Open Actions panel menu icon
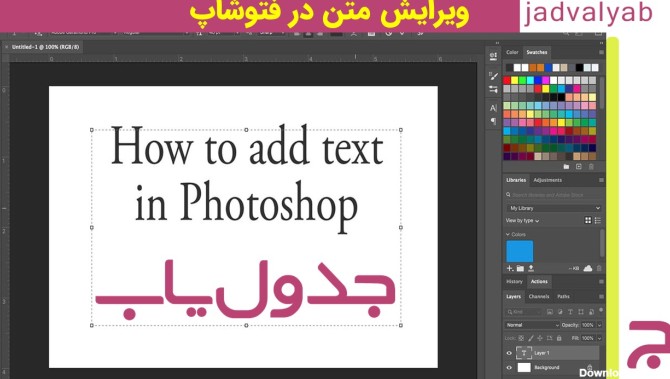Image resolution: width=670 pixels, height=379 pixels. (601, 282)
